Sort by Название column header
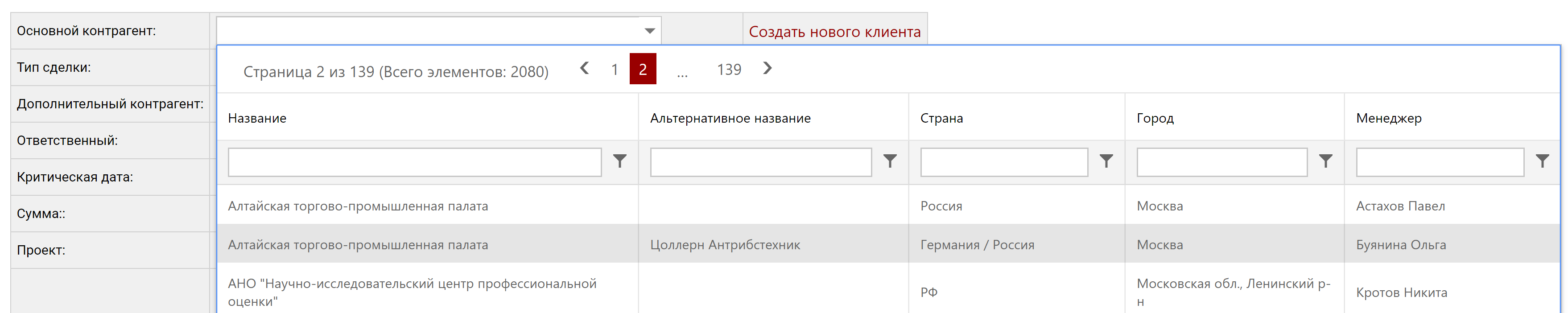 click(x=257, y=118)
